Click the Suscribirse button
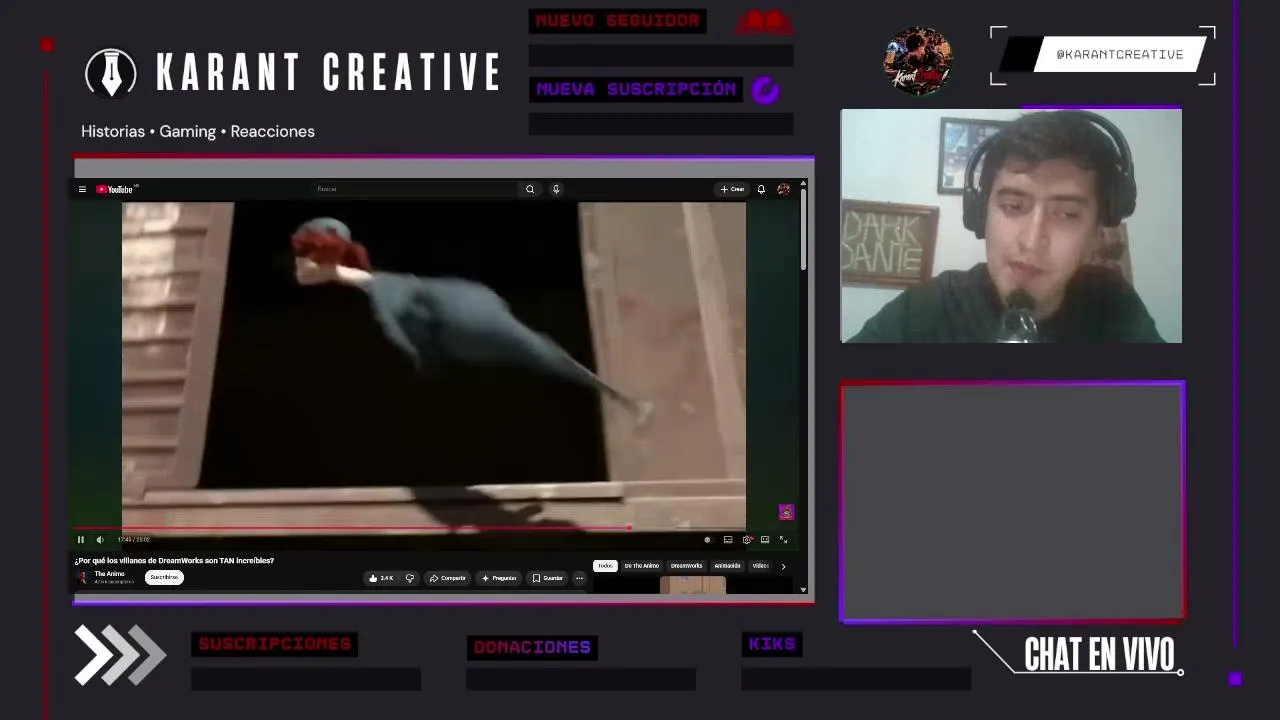The height and width of the screenshot is (720, 1280). (164, 577)
